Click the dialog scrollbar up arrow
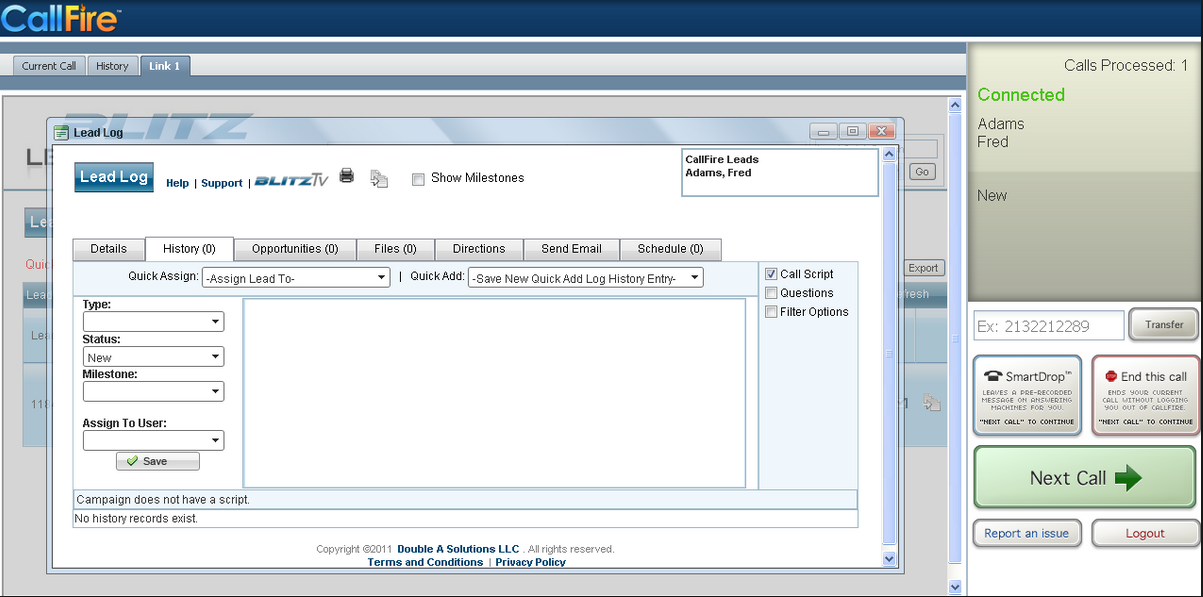Image resolution: width=1203 pixels, height=597 pixels. click(890, 156)
